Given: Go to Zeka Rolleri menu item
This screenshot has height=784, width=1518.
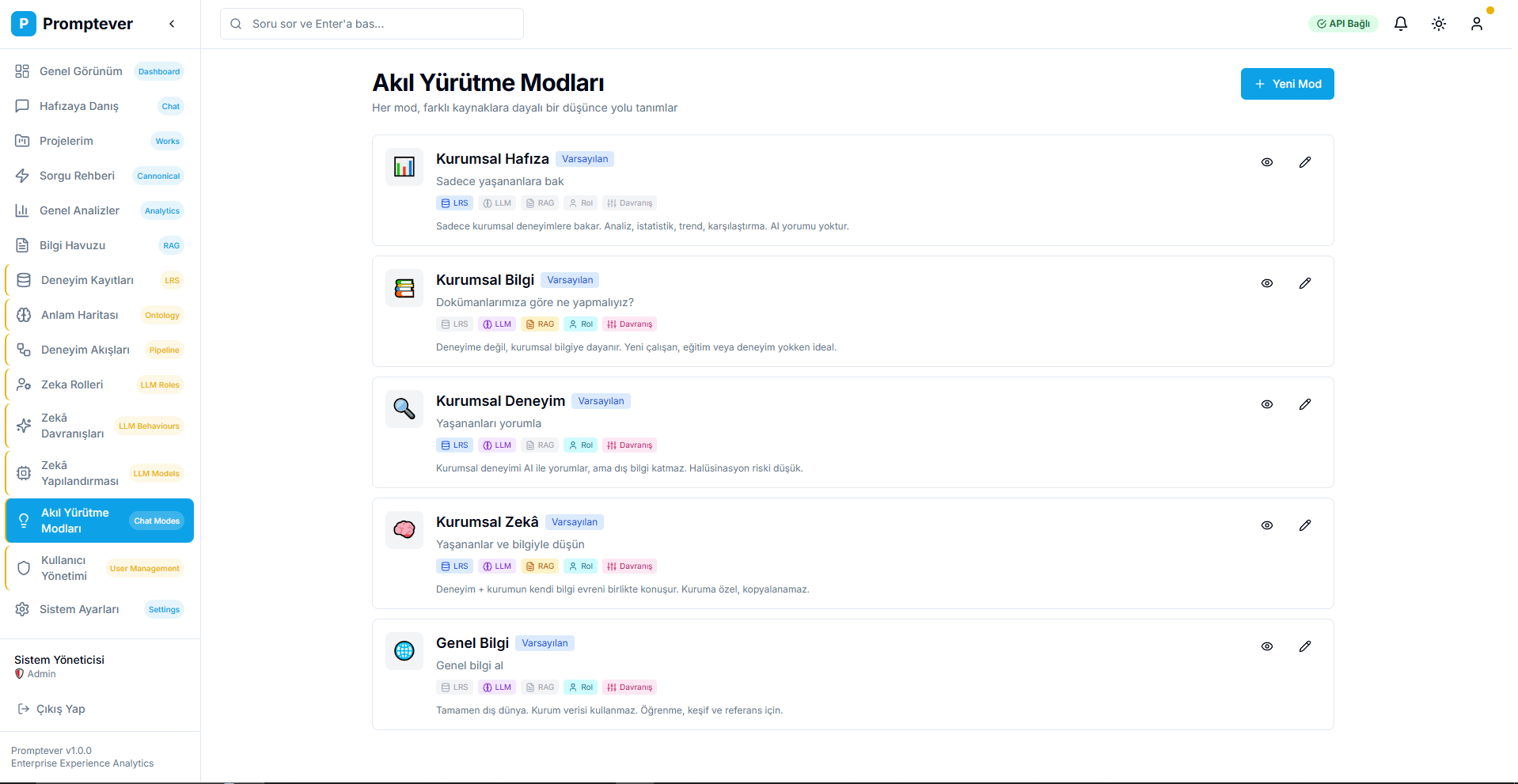Looking at the screenshot, I should pos(72,384).
